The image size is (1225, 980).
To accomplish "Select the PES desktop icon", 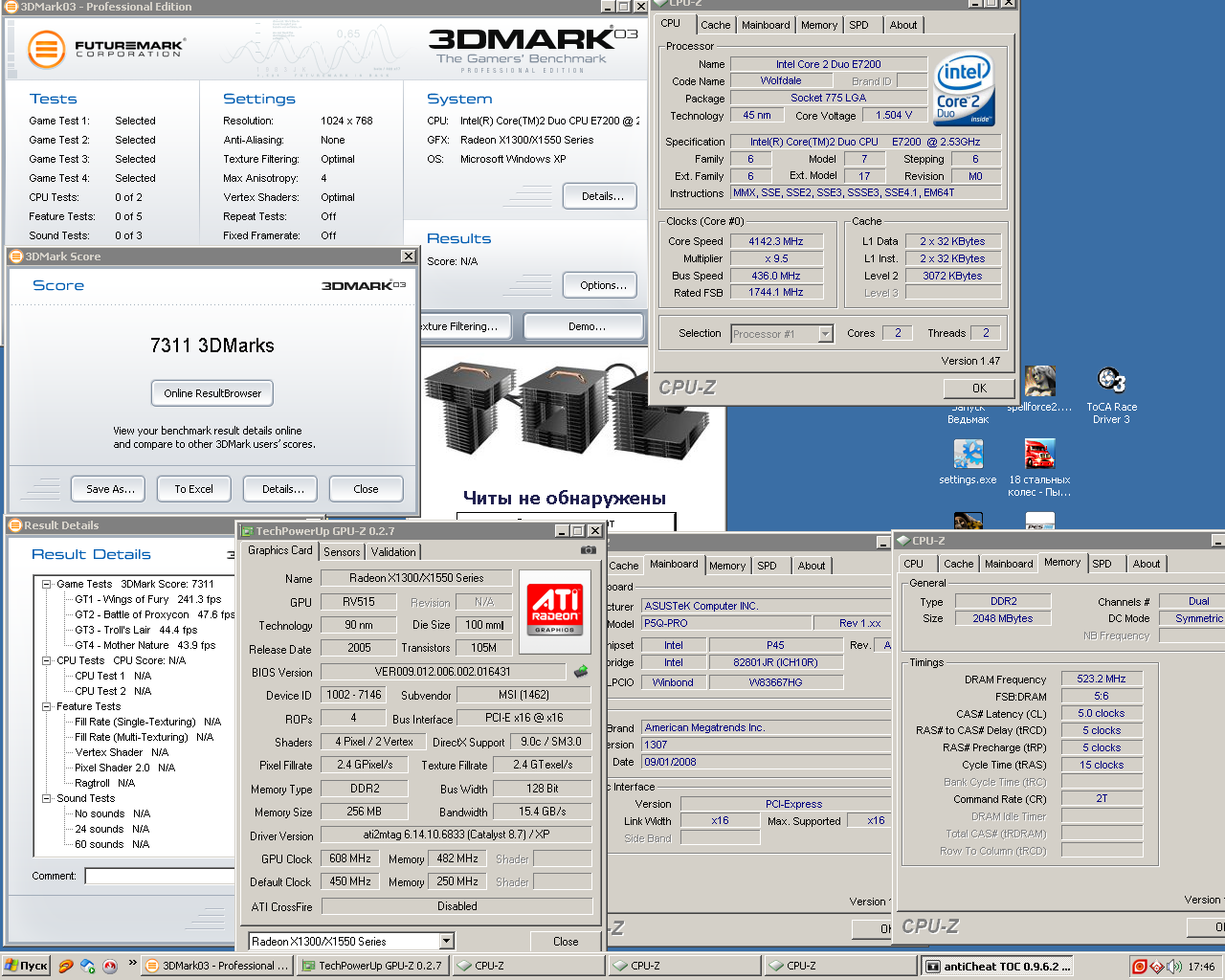I will [1039, 522].
